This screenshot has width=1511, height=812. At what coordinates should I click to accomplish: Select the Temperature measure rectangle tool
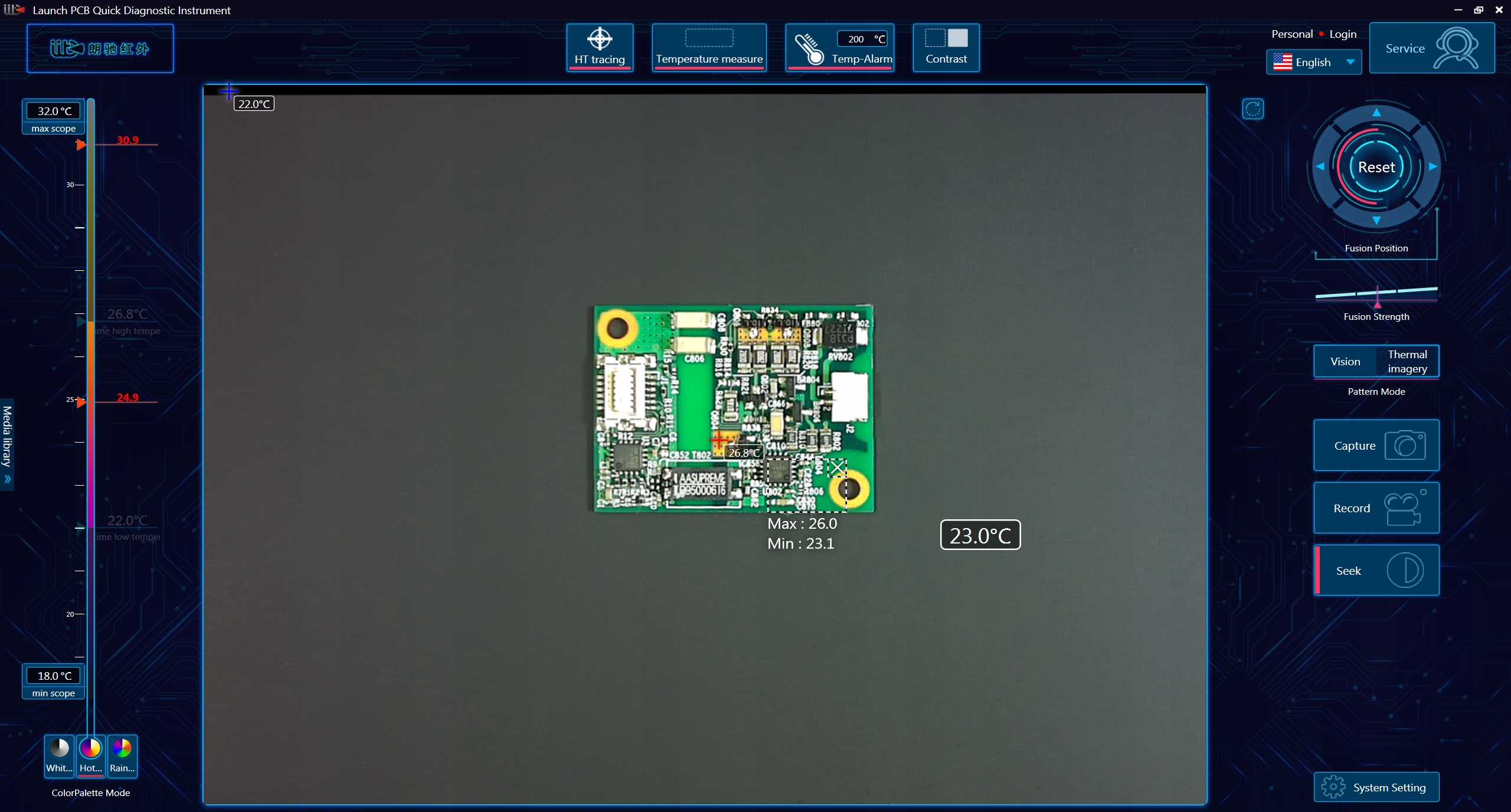click(709, 47)
